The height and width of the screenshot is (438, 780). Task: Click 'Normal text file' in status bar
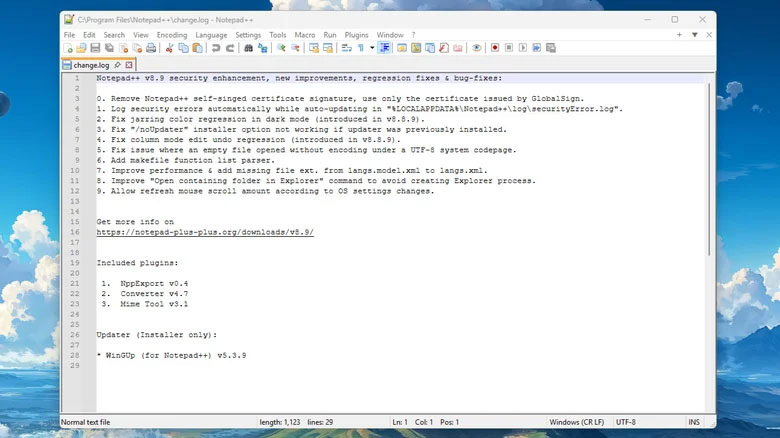pyautogui.click(x=86, y=422)
